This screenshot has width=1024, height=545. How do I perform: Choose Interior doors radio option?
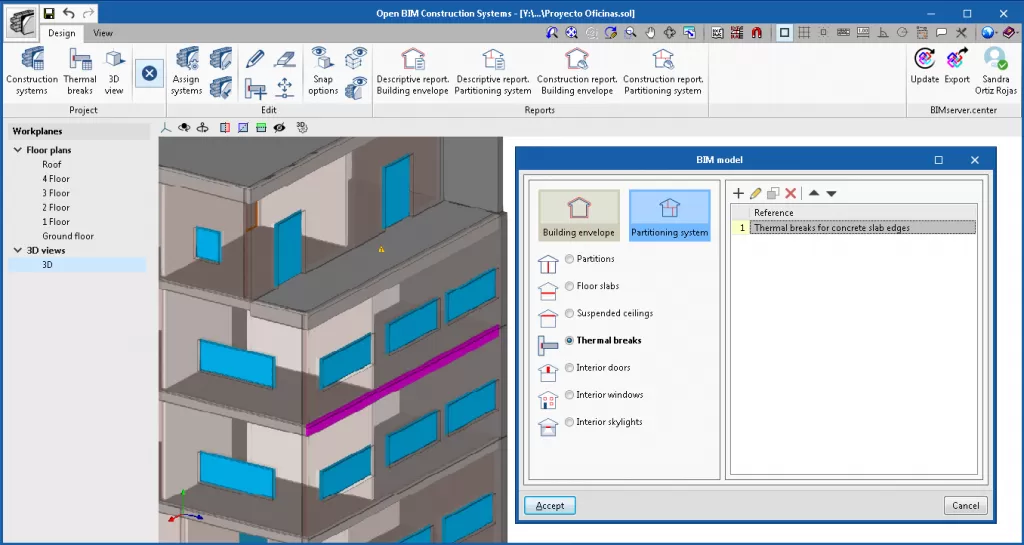point(570,368)
